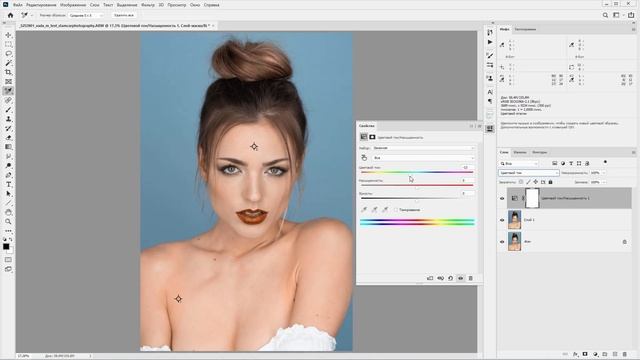Hide the Слой 1 layer
This screenshot has height=360, width=640.
pyautogui.click(x=502, y=220)
